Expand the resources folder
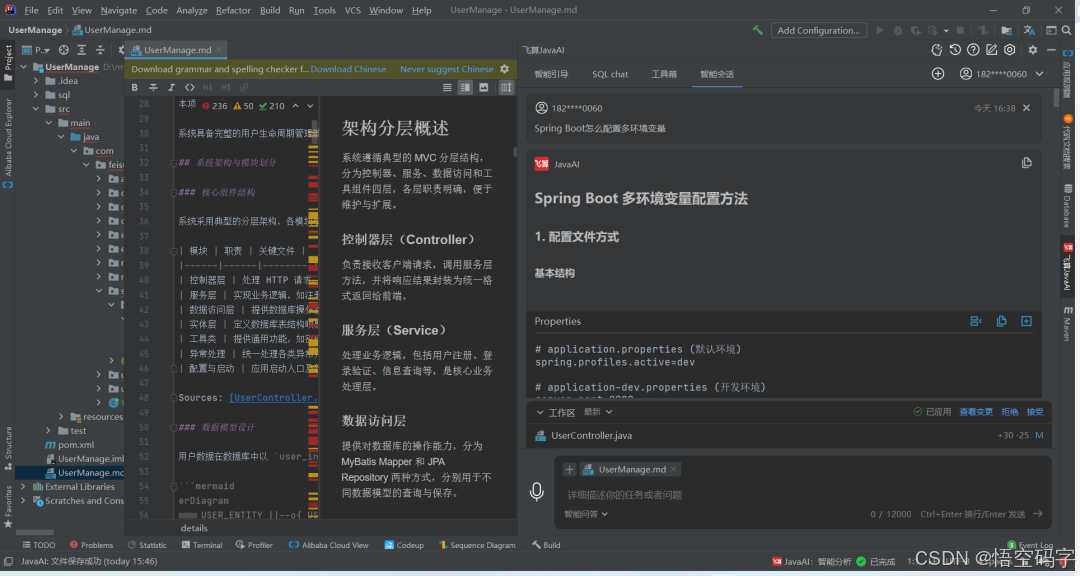 61,417
